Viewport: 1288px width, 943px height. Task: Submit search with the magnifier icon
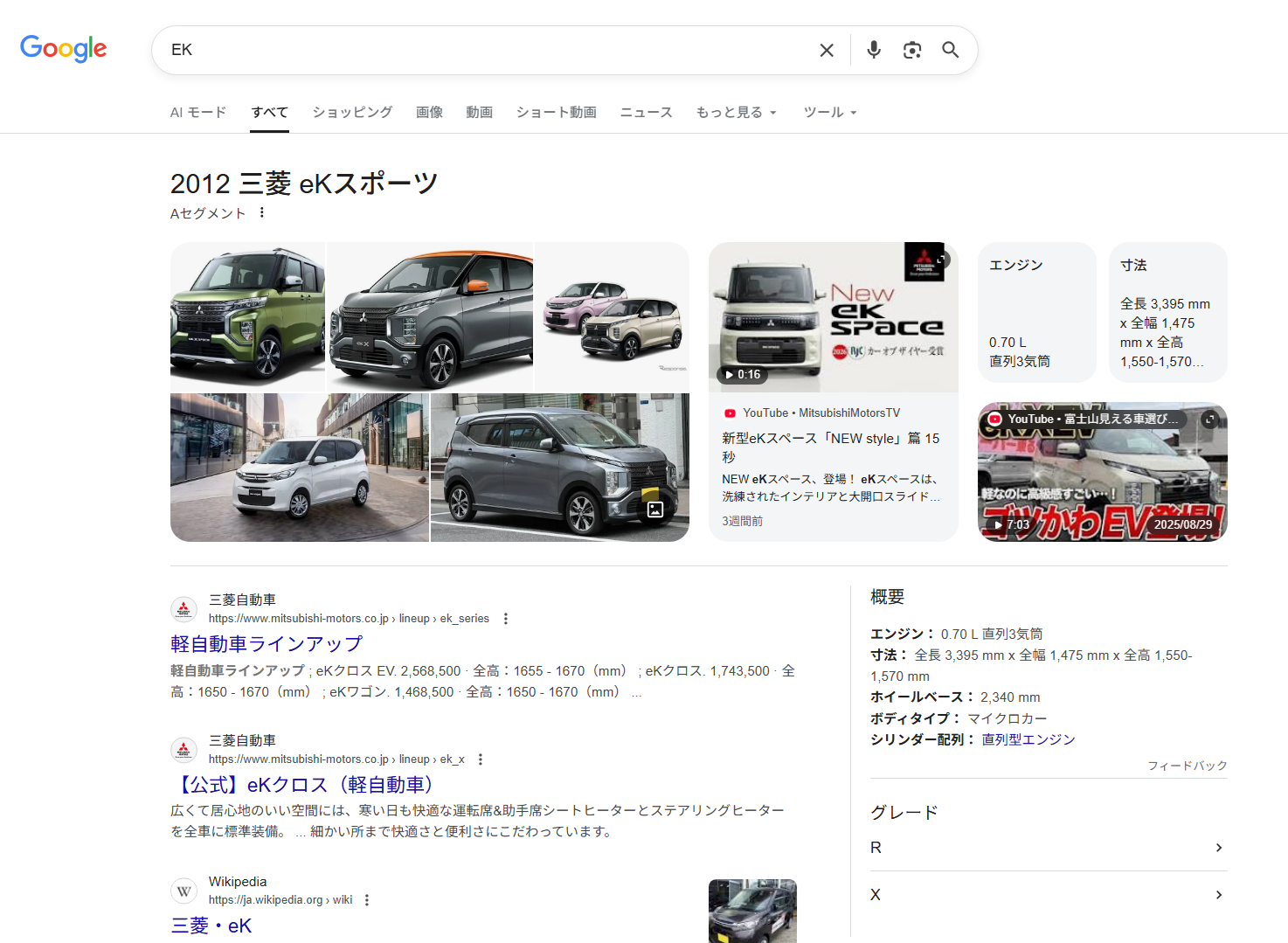[951, 51]
